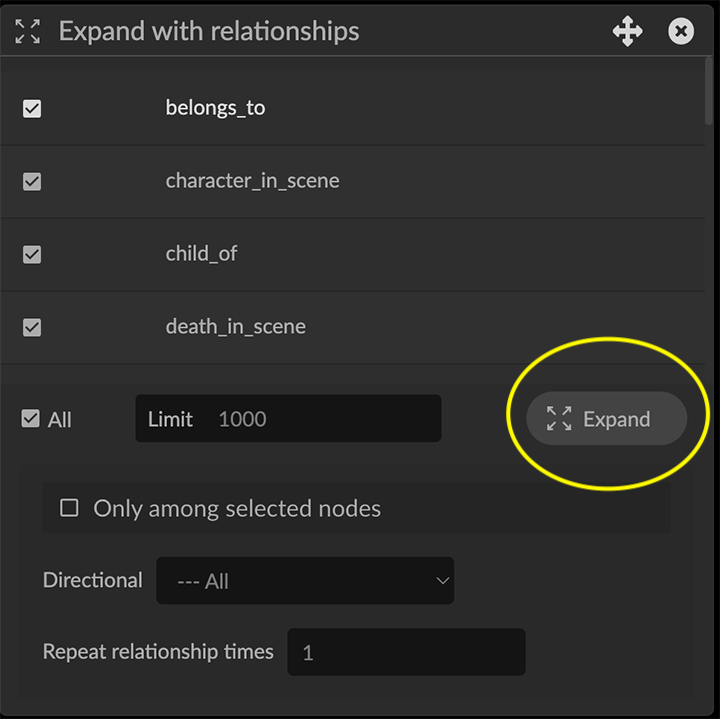The height and width of the screenshot is (719, 720).
Task: Uncheck the death_in_scene checkbox
Action: 32,327
